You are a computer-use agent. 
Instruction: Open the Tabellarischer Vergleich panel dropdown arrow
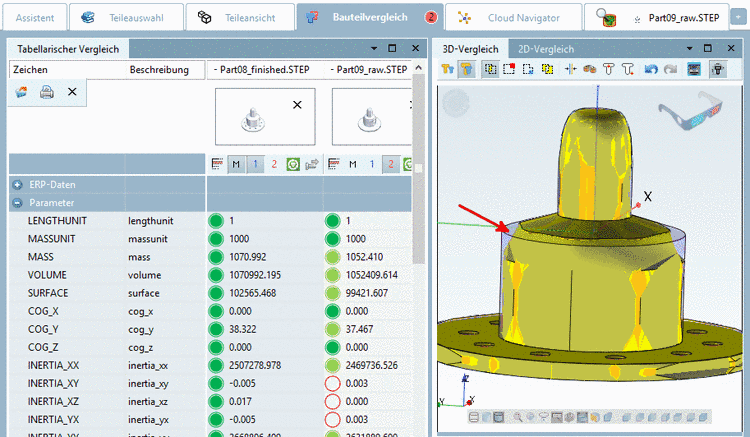tap(374, 48)
